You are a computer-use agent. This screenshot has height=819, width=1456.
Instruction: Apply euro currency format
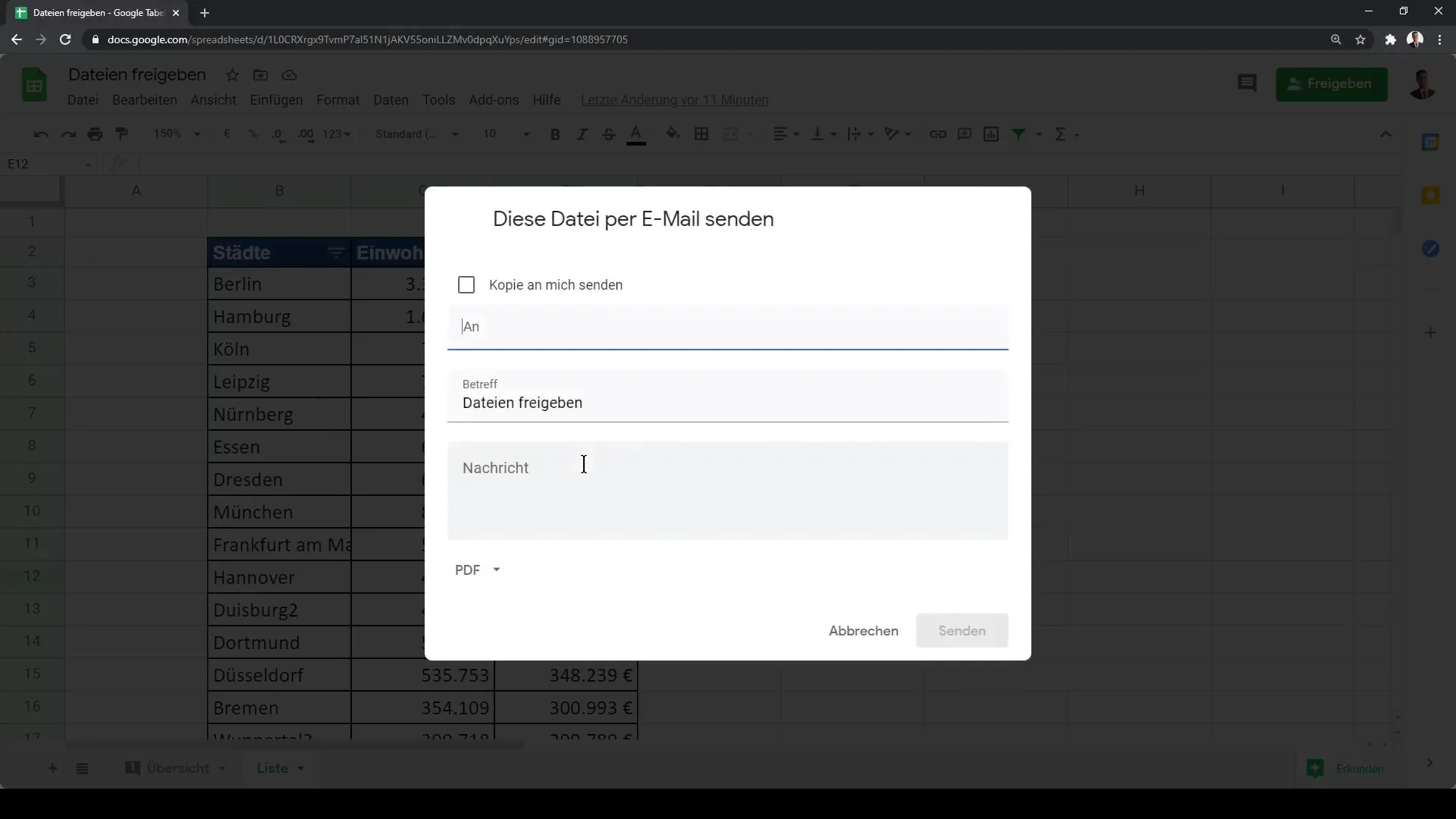pos(227,134)
